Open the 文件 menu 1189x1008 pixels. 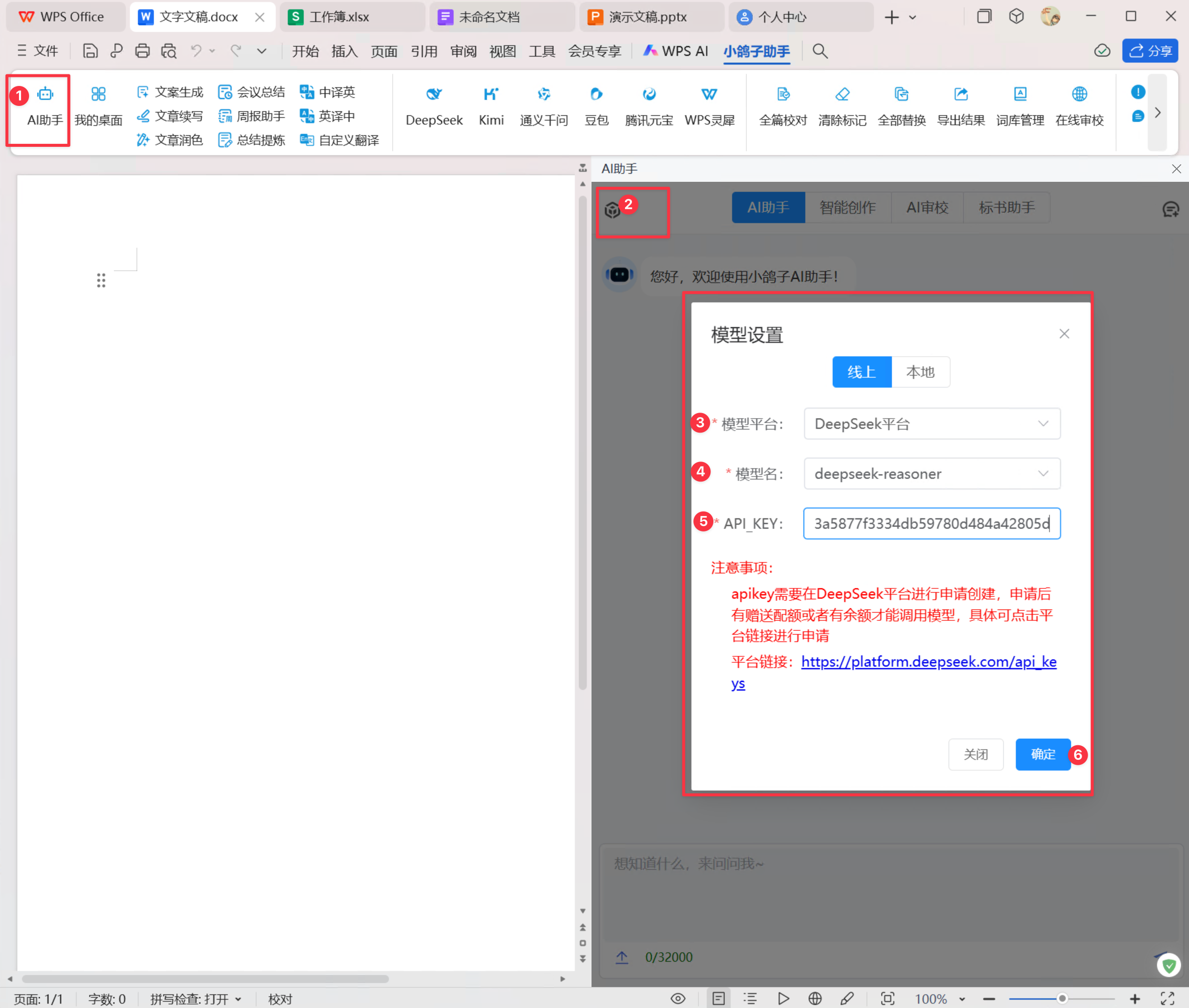tap(37, 51)
